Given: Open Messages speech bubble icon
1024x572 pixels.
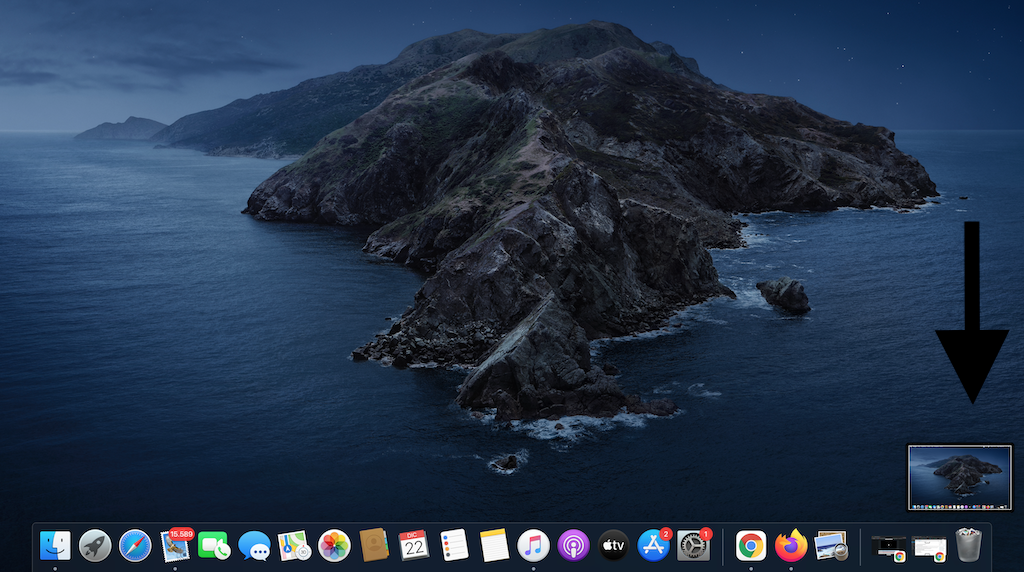Looking at the screenshot, I should [x=254, y=545].
